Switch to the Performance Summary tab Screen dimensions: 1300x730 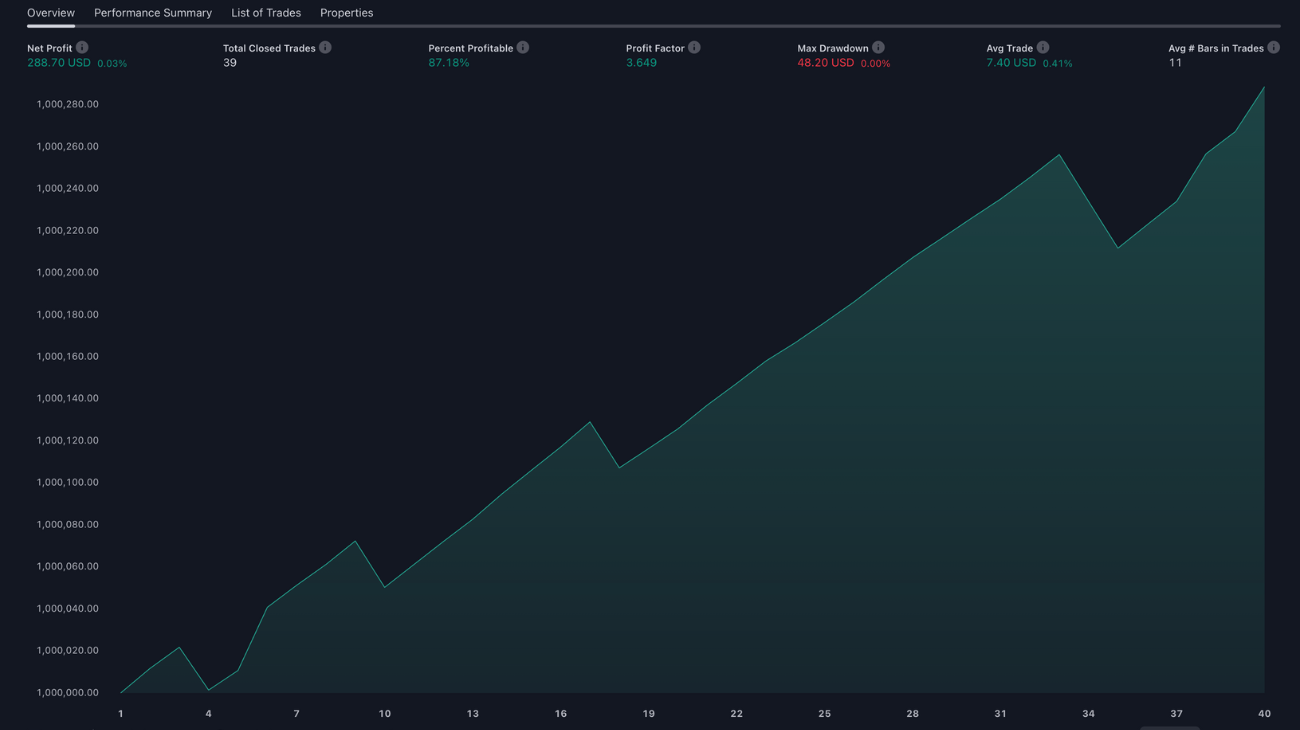(153, 13)
